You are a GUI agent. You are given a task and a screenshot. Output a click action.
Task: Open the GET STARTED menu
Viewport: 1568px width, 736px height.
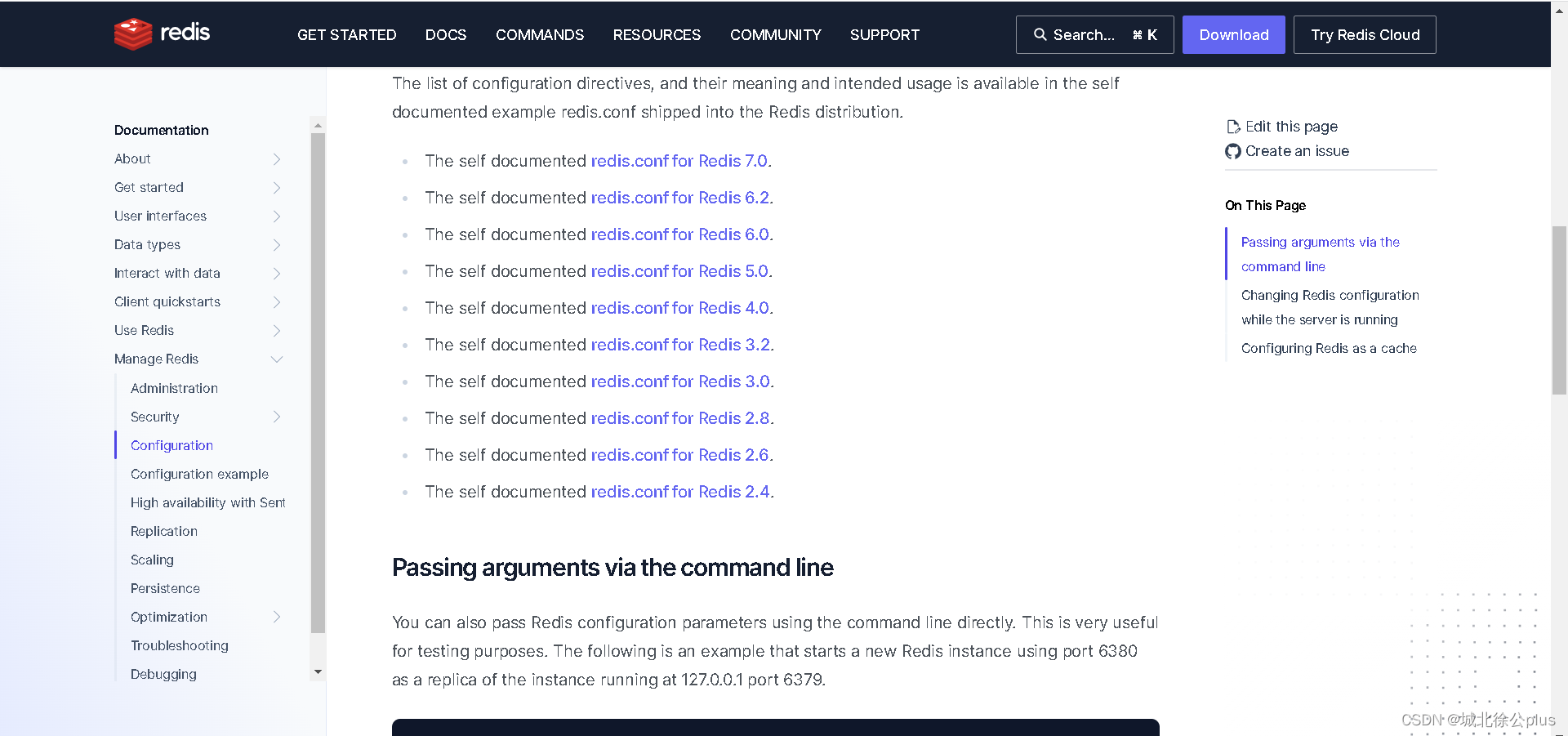pos(346,34)
